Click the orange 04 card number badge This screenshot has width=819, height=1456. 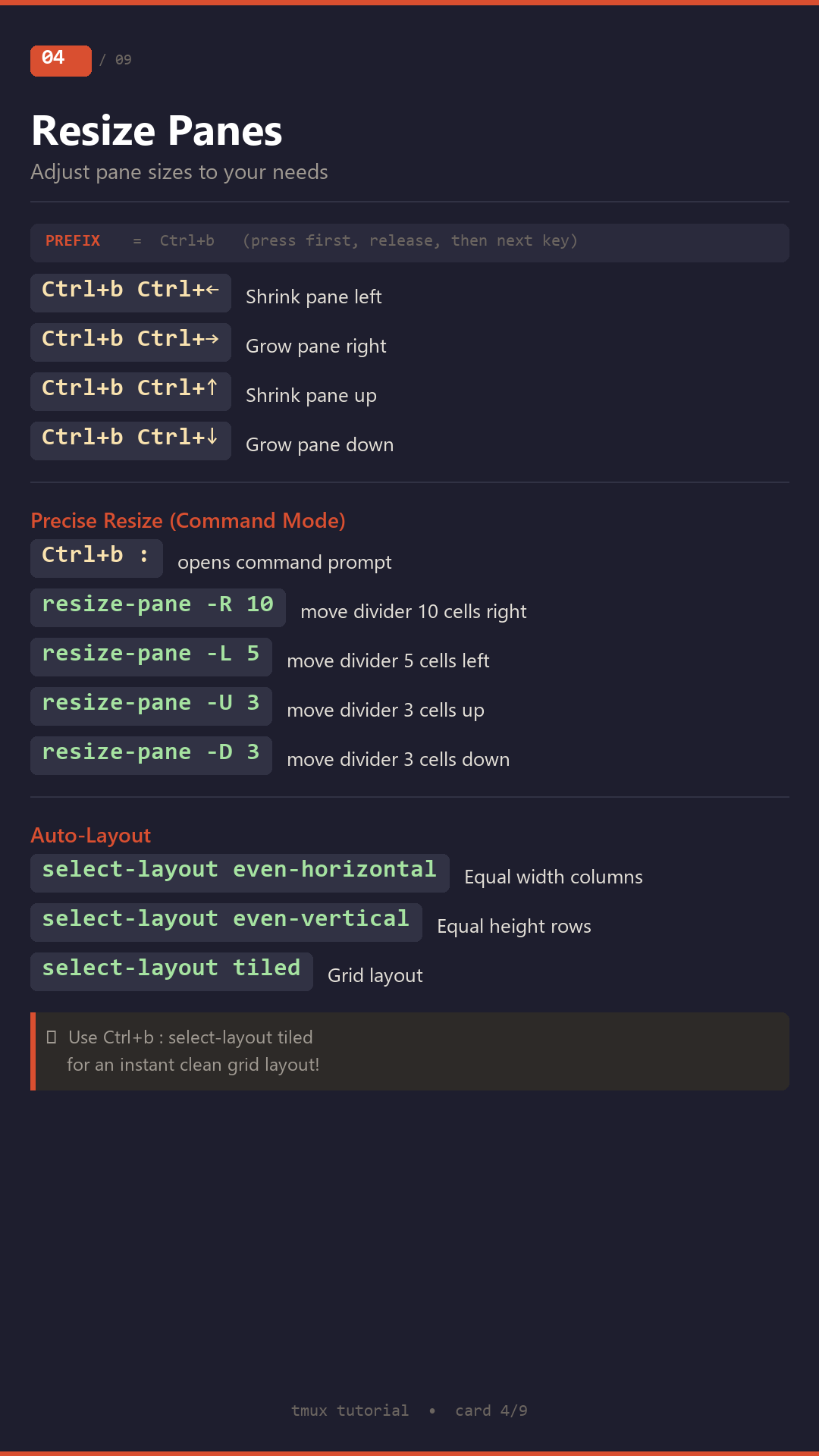[61, 61]
